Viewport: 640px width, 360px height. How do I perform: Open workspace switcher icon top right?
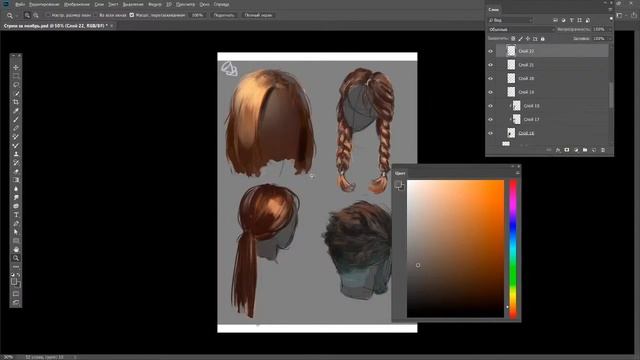tap(620, 15)
